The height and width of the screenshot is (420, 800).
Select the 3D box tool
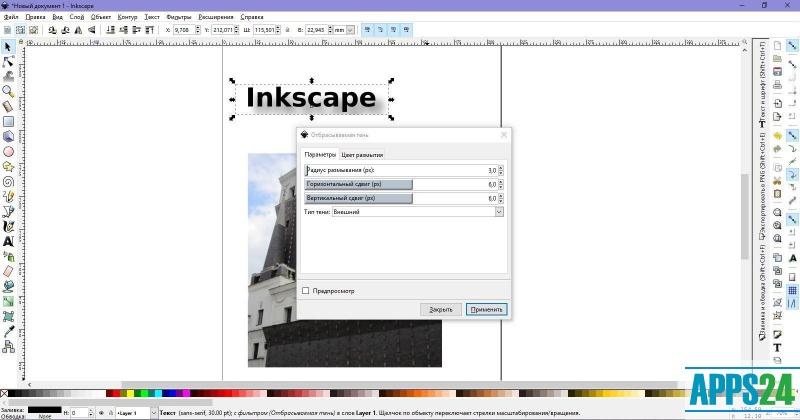[x=8, y=136]
